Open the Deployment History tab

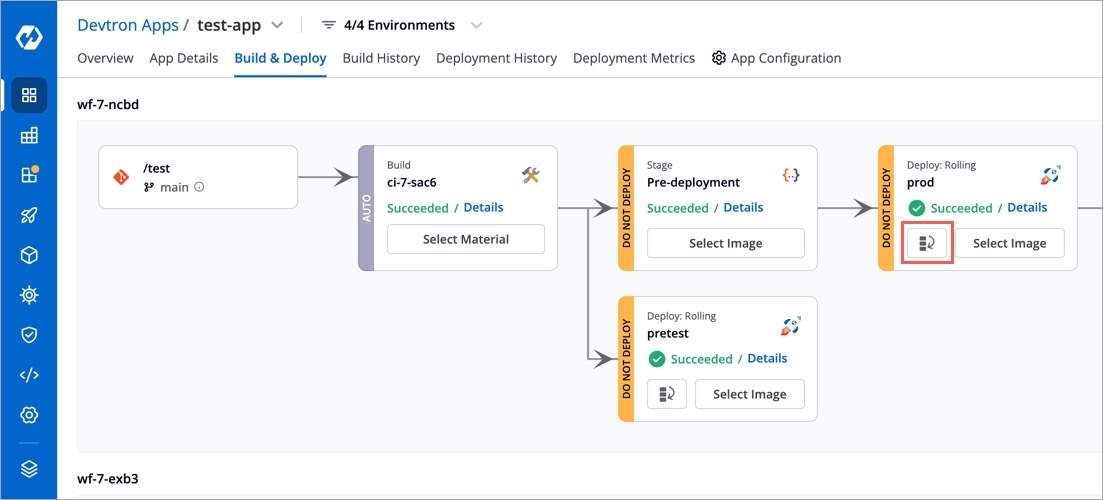pos(497,58)
